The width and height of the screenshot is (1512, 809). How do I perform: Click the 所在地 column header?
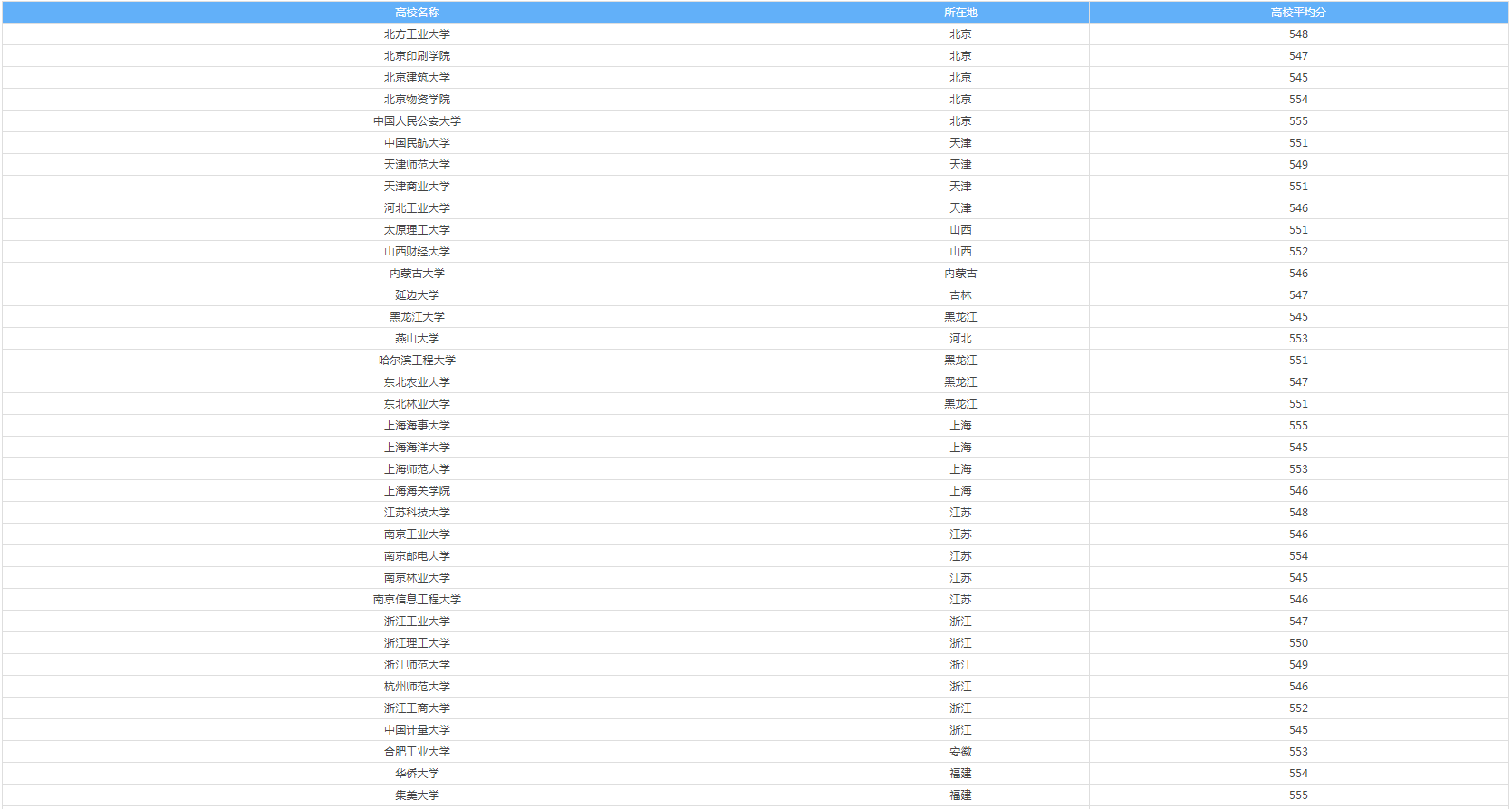point(960,13)
